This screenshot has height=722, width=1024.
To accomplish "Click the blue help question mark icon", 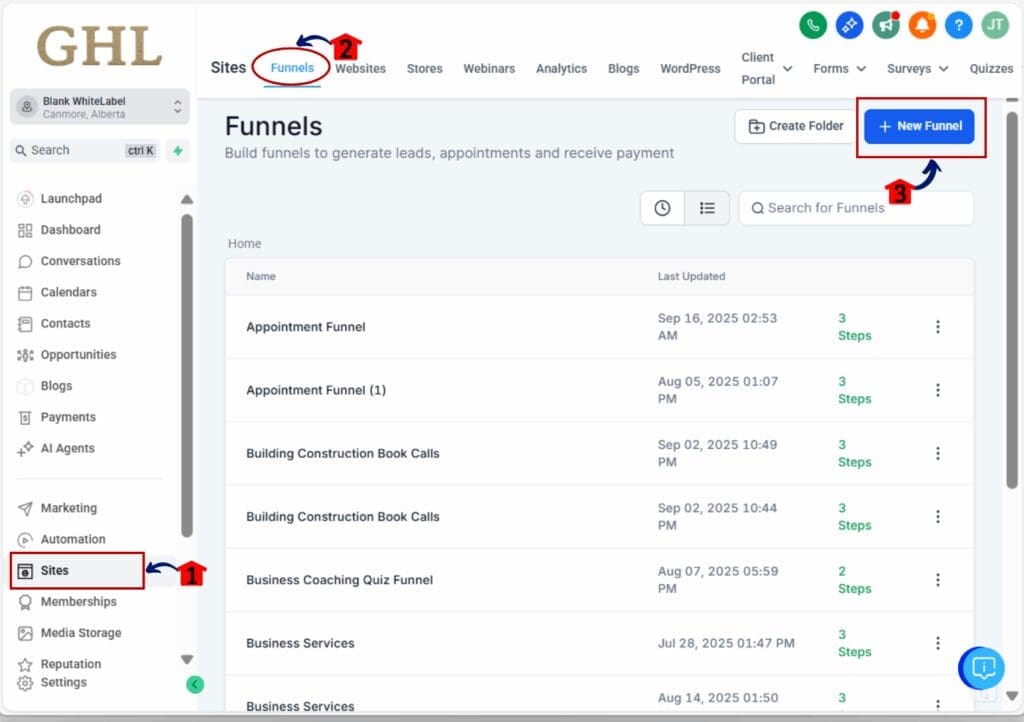I will [x=958, y=26].
